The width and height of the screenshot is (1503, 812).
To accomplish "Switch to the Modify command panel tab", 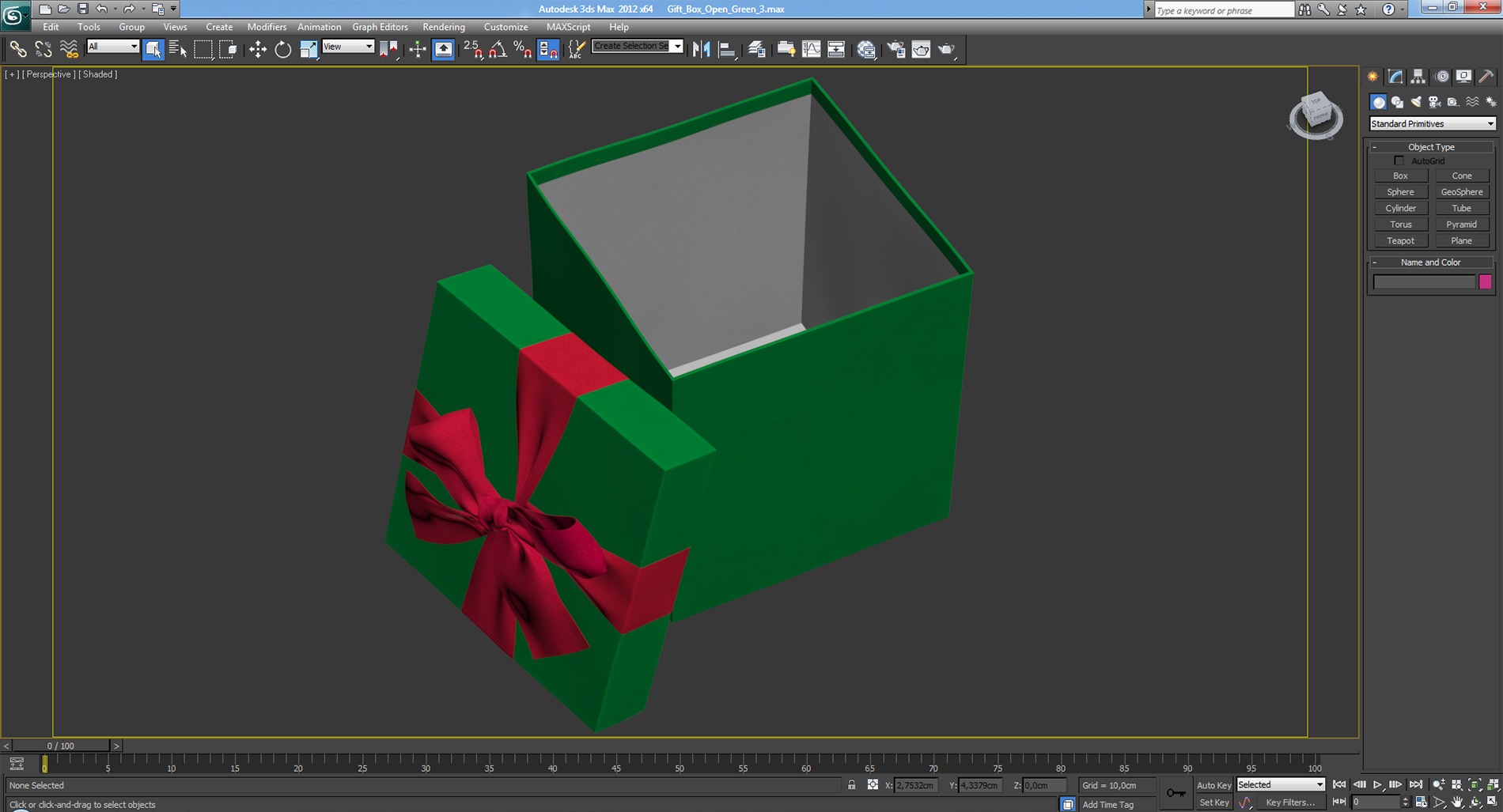I will [x=1394, y=77].
